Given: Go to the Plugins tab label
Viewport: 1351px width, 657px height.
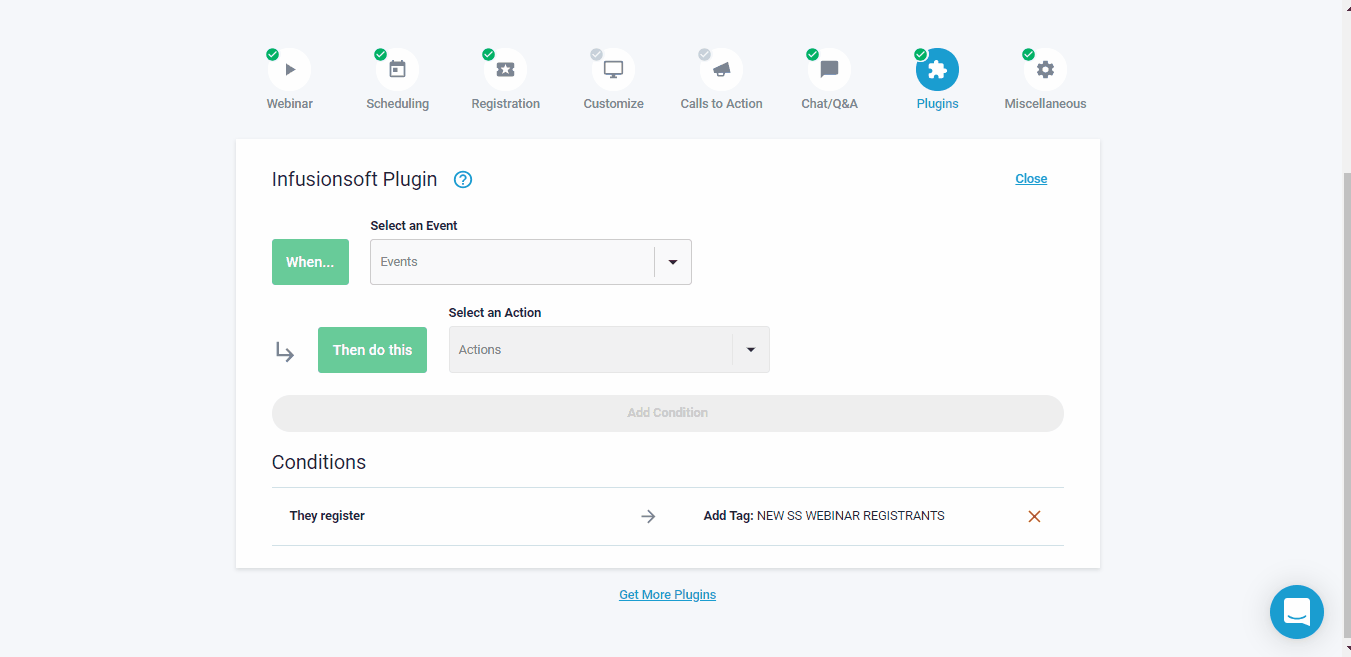Looking at the screenshot, I should [938, 104].
